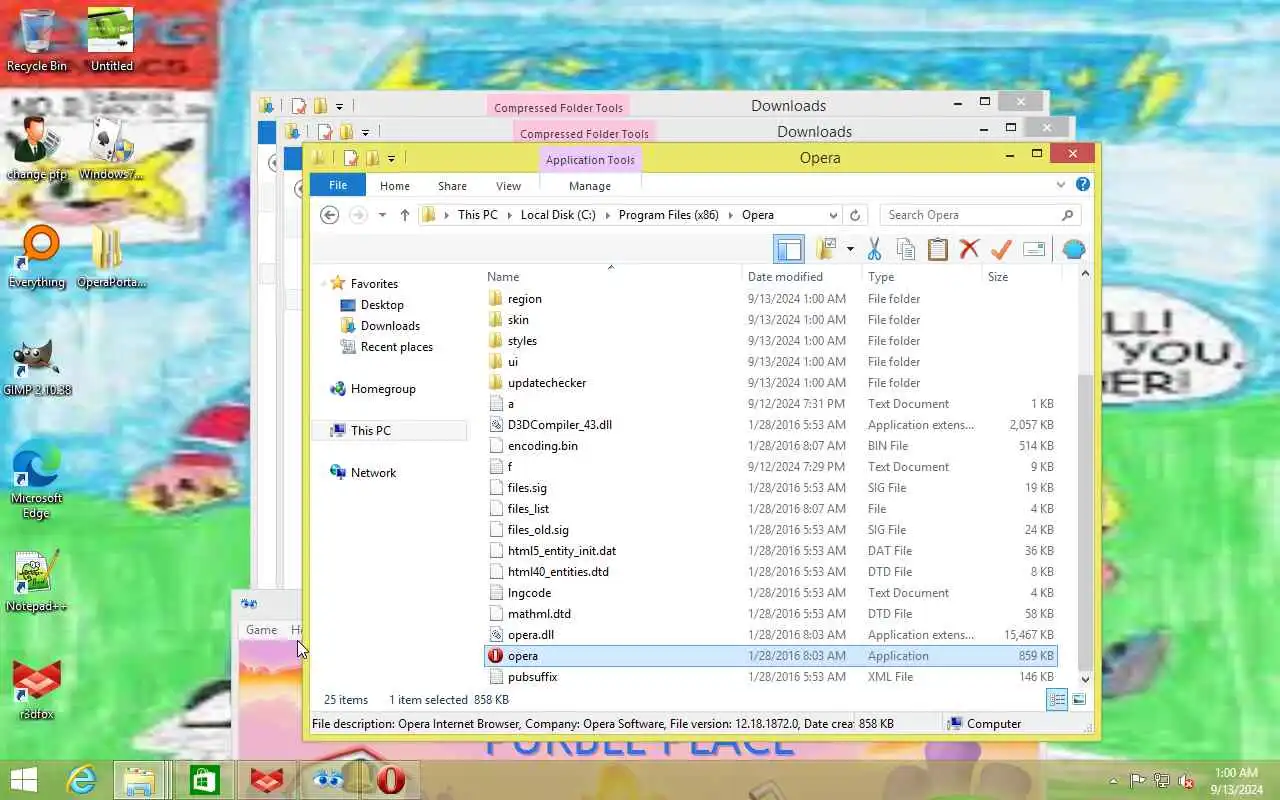Switch to Large icons view with the status bar button
This screenshot has width=1280, height=800.
(x=1079, y=700)
